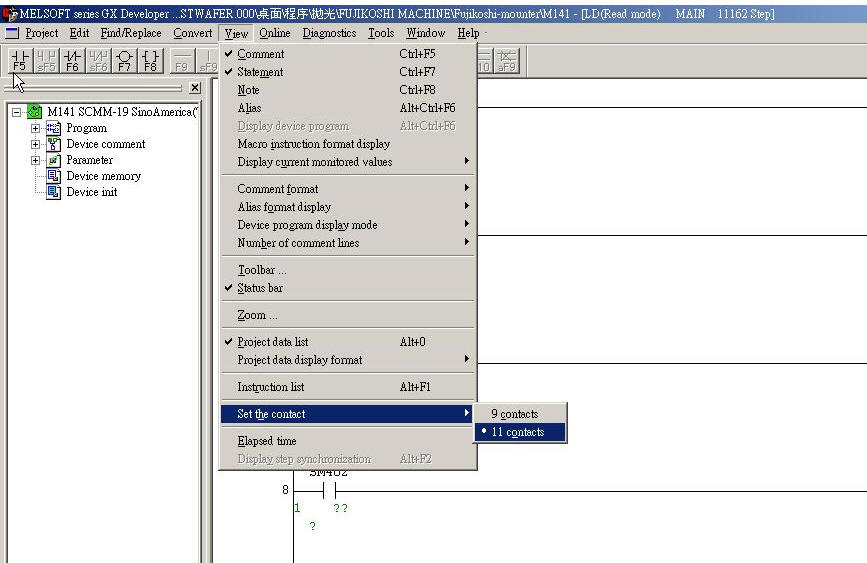Viewport: 867px width, 563px height.
Task: Expand the Program tree node
Action: click(36, 128)
